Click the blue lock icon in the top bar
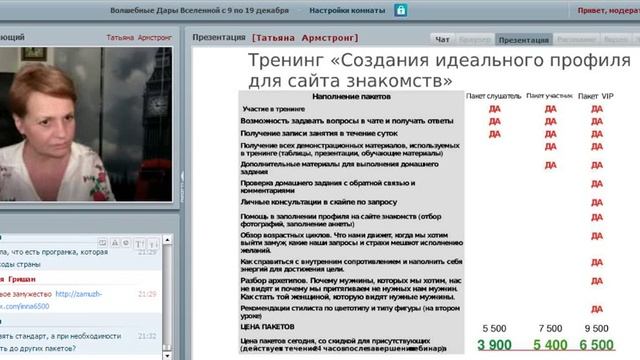The image size is (640, 360). pos(400,10)
